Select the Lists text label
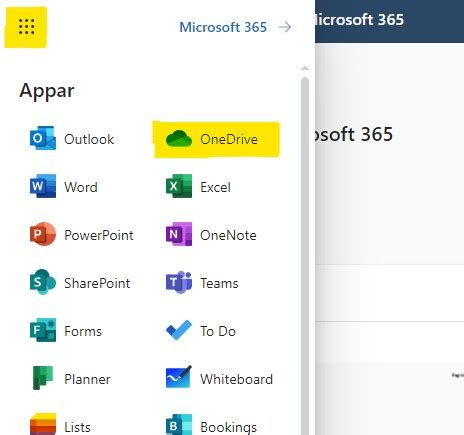 (x=77, y=427)
